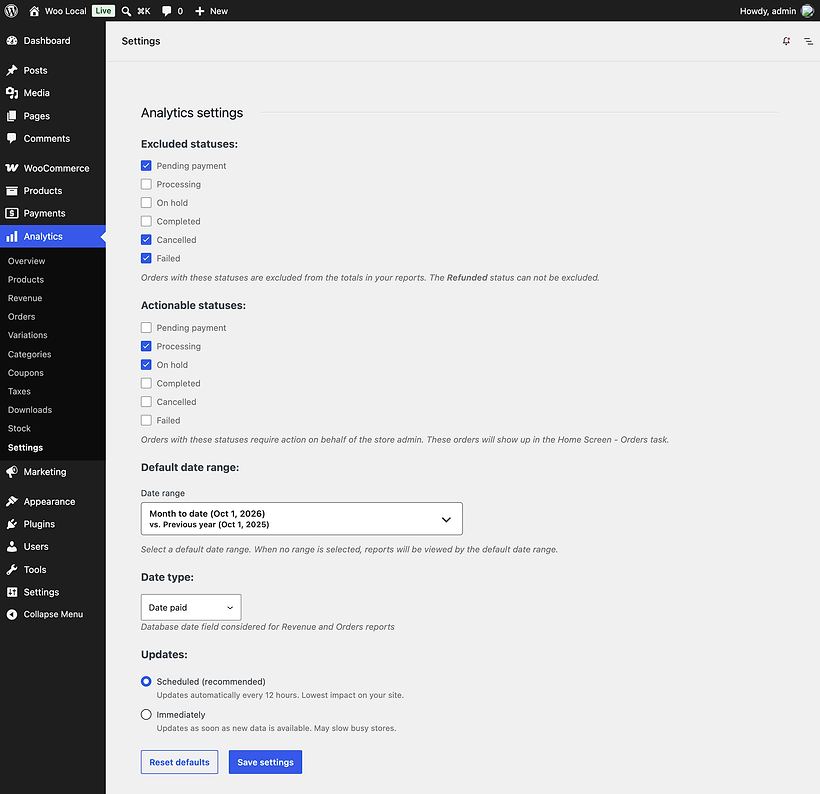Click the Media library icon
Viewport: 820px width, 794px height.
12,93
